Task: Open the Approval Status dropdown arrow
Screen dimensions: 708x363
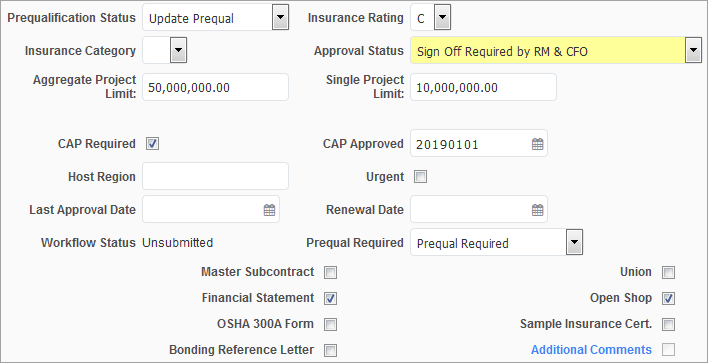Action: click(694, 50)
